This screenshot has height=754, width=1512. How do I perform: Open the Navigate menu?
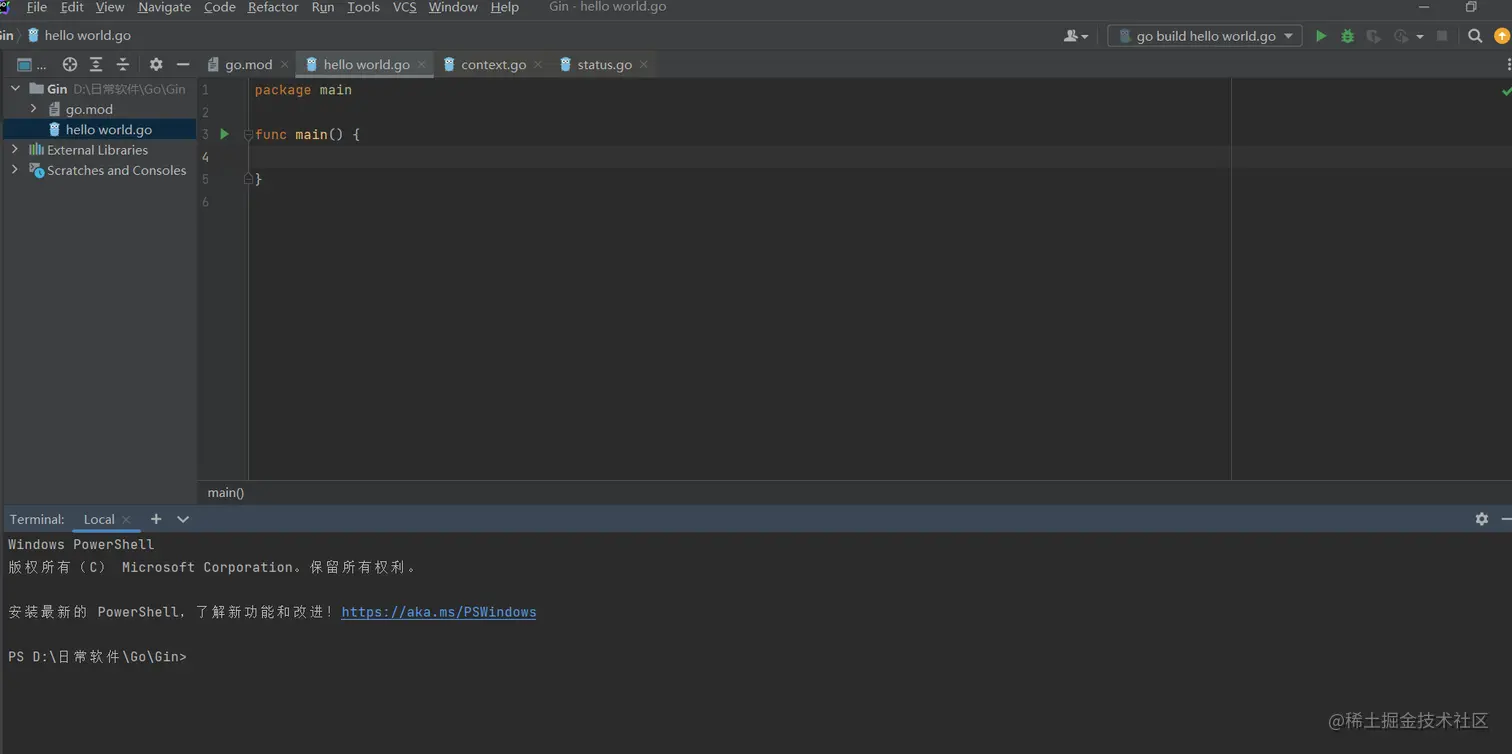click(164, 7)
